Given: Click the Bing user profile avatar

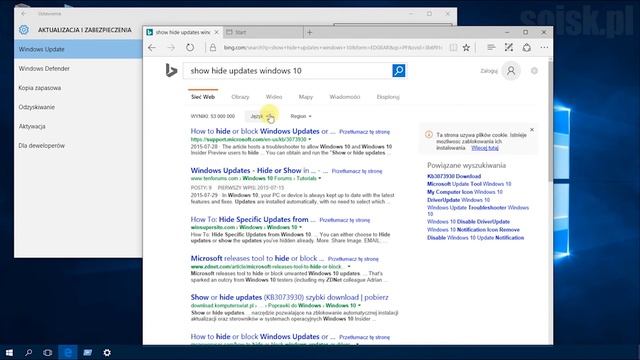Looking at the screenshot, I should click(511, 71).
